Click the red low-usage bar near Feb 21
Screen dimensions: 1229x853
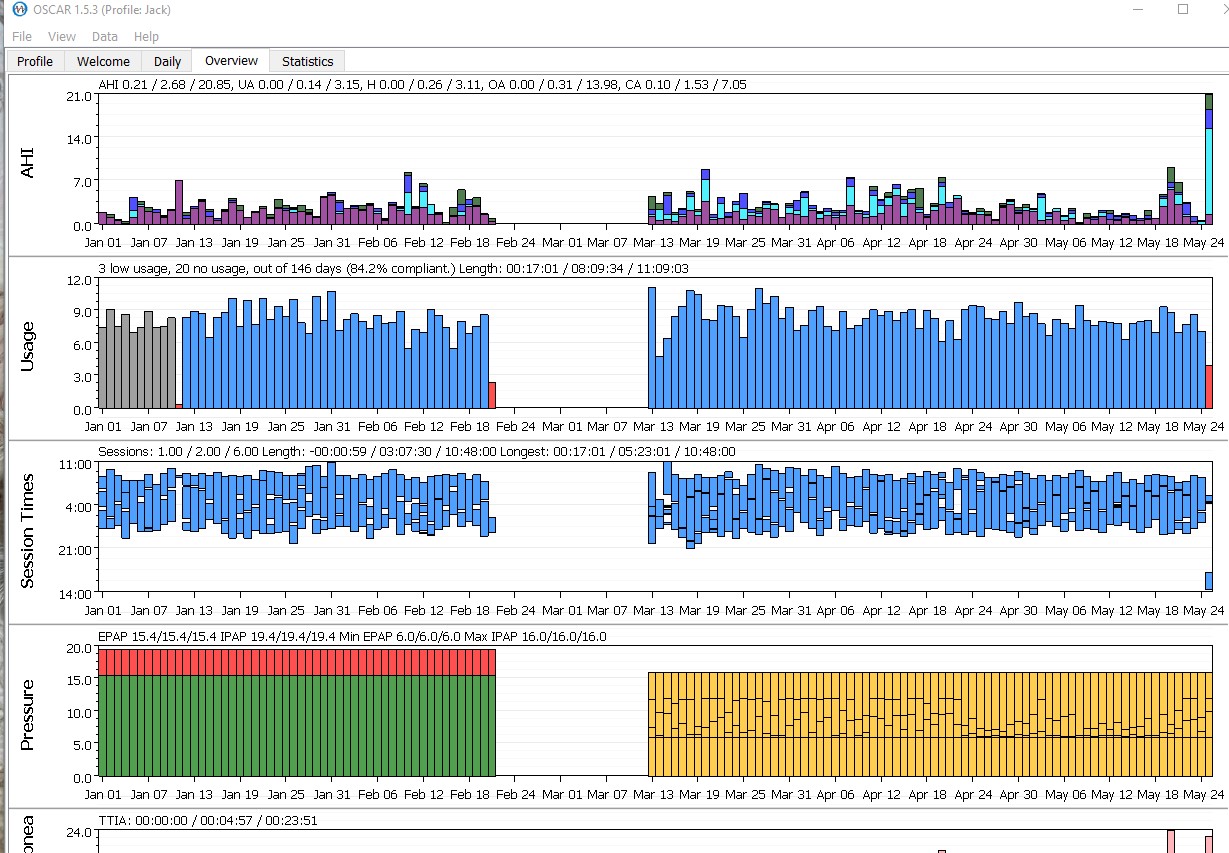[x=492, y=395]
